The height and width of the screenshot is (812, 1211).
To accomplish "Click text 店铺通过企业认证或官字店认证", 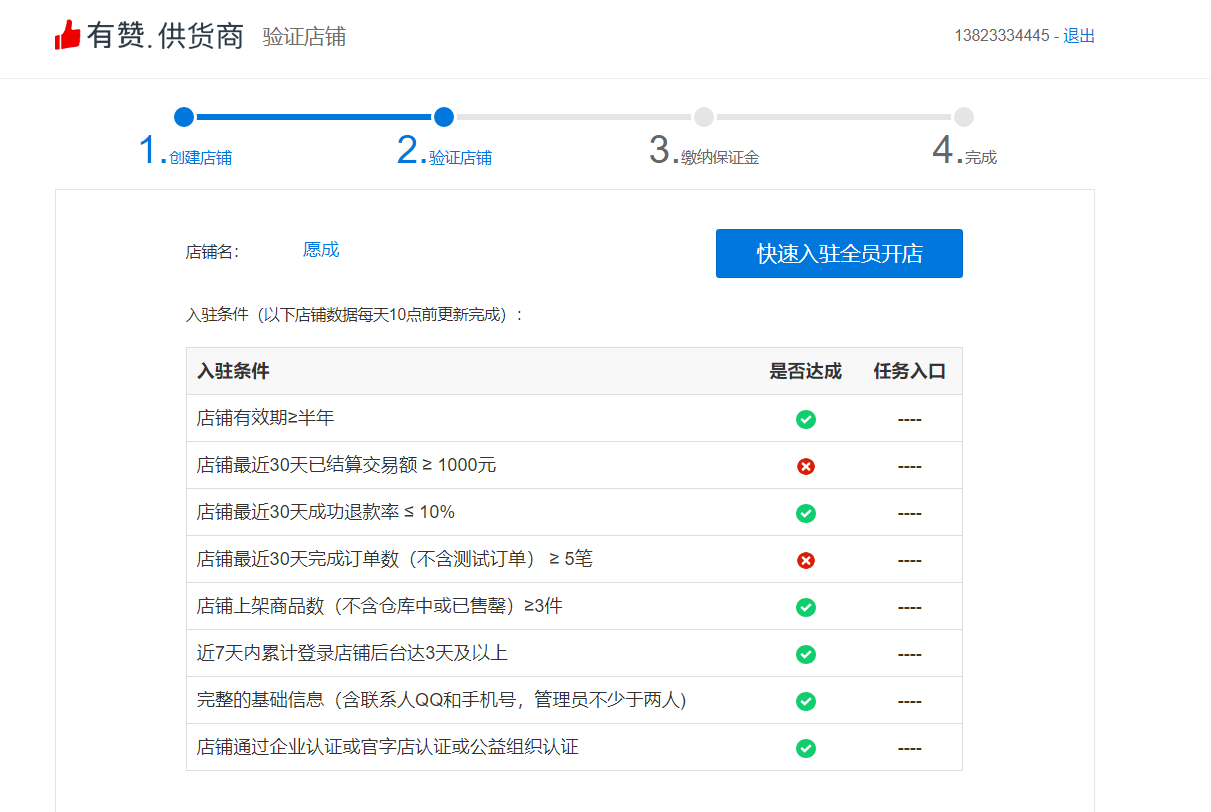I will click(x=388, y=747).
